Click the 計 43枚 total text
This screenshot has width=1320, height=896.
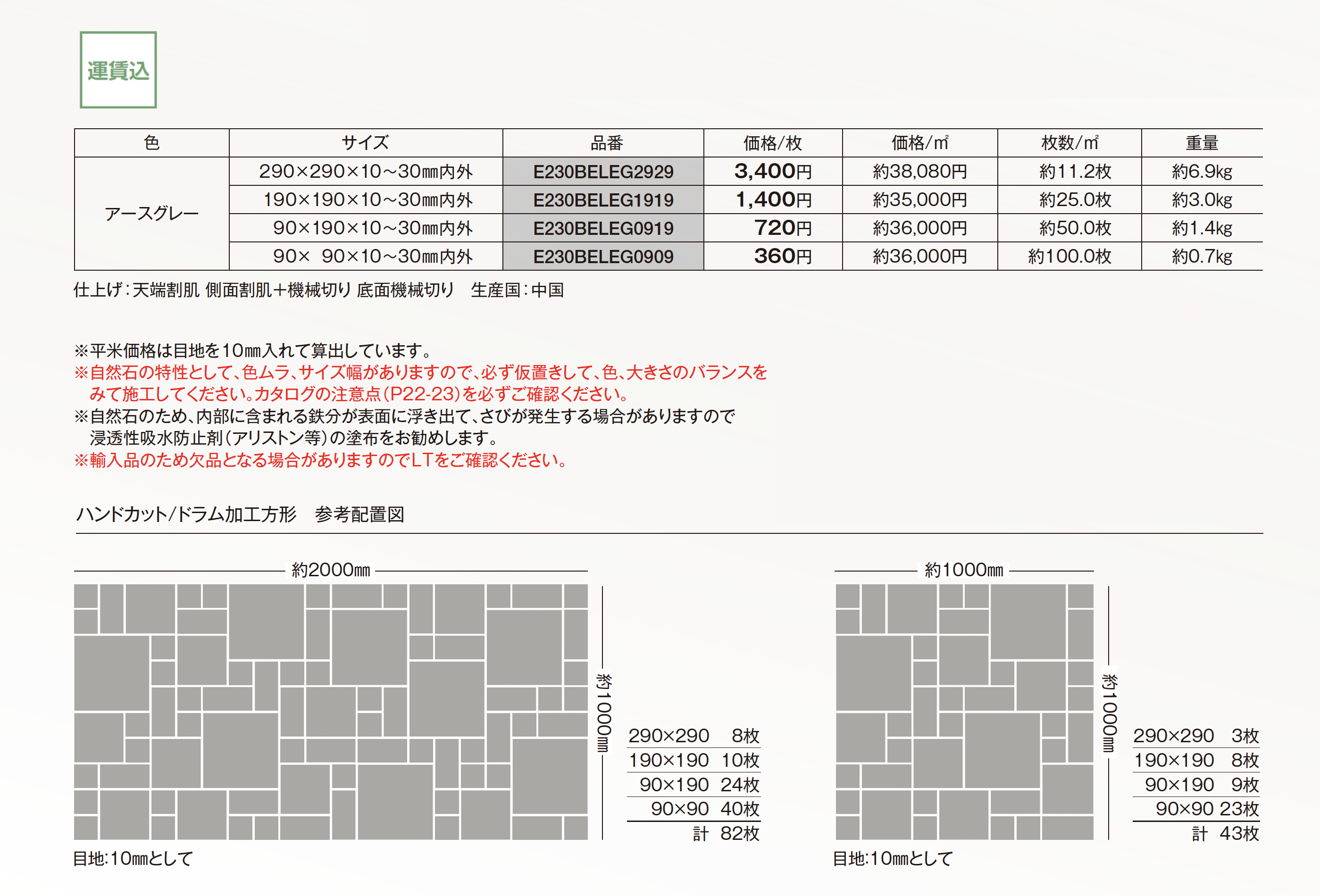click(1225, 834)
